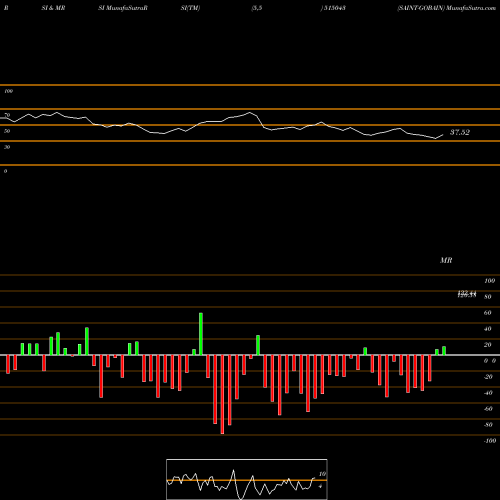Select the deepest red MR histogram bar
The image size is (500, 500).
[222, 394]
